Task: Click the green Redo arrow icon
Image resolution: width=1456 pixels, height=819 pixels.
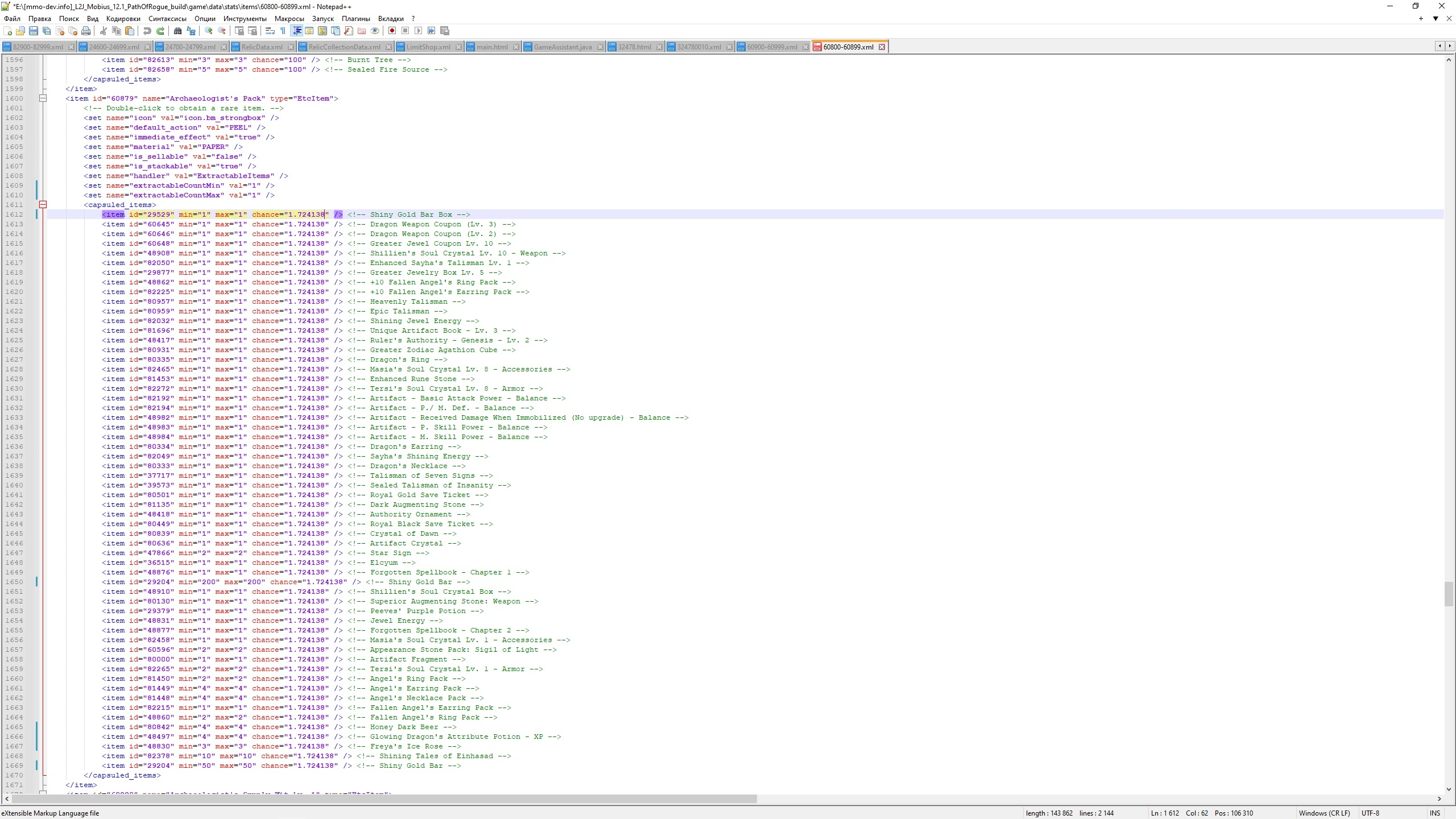Action: click(160, 31)
